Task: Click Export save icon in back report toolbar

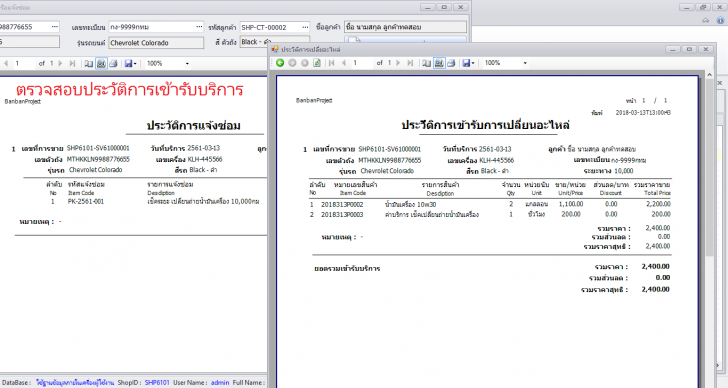Action: (128, 64)
